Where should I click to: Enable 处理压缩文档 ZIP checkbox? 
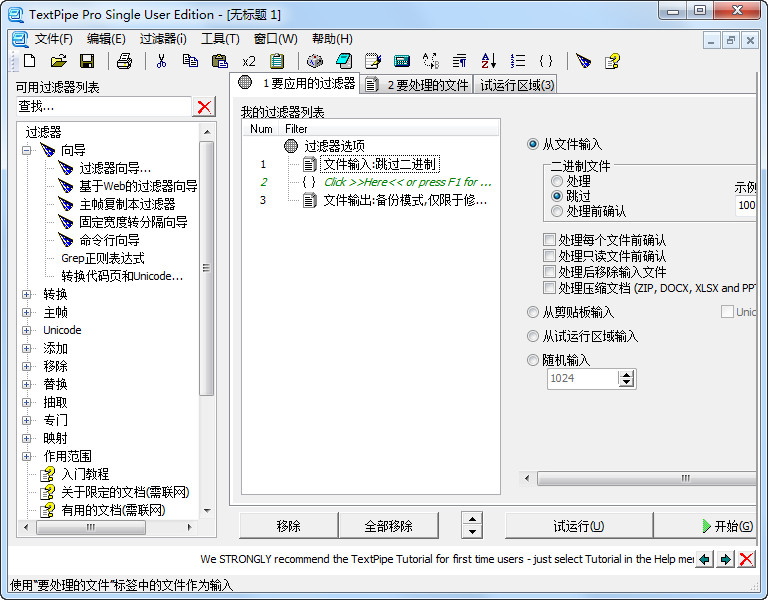point(549,288)
